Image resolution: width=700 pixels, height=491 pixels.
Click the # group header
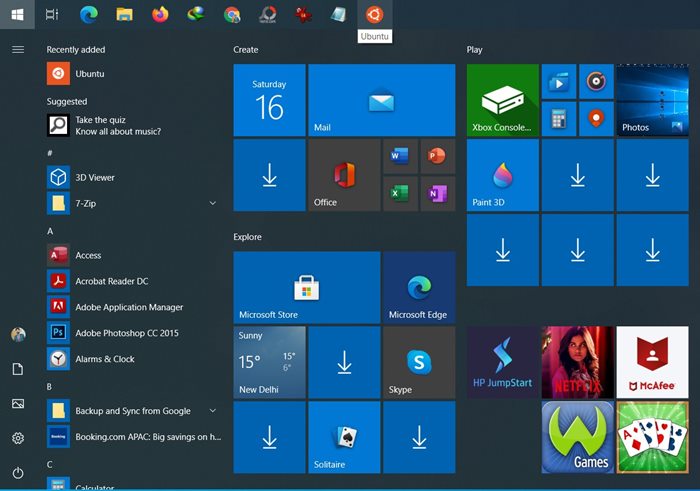(x=50, y=153)
